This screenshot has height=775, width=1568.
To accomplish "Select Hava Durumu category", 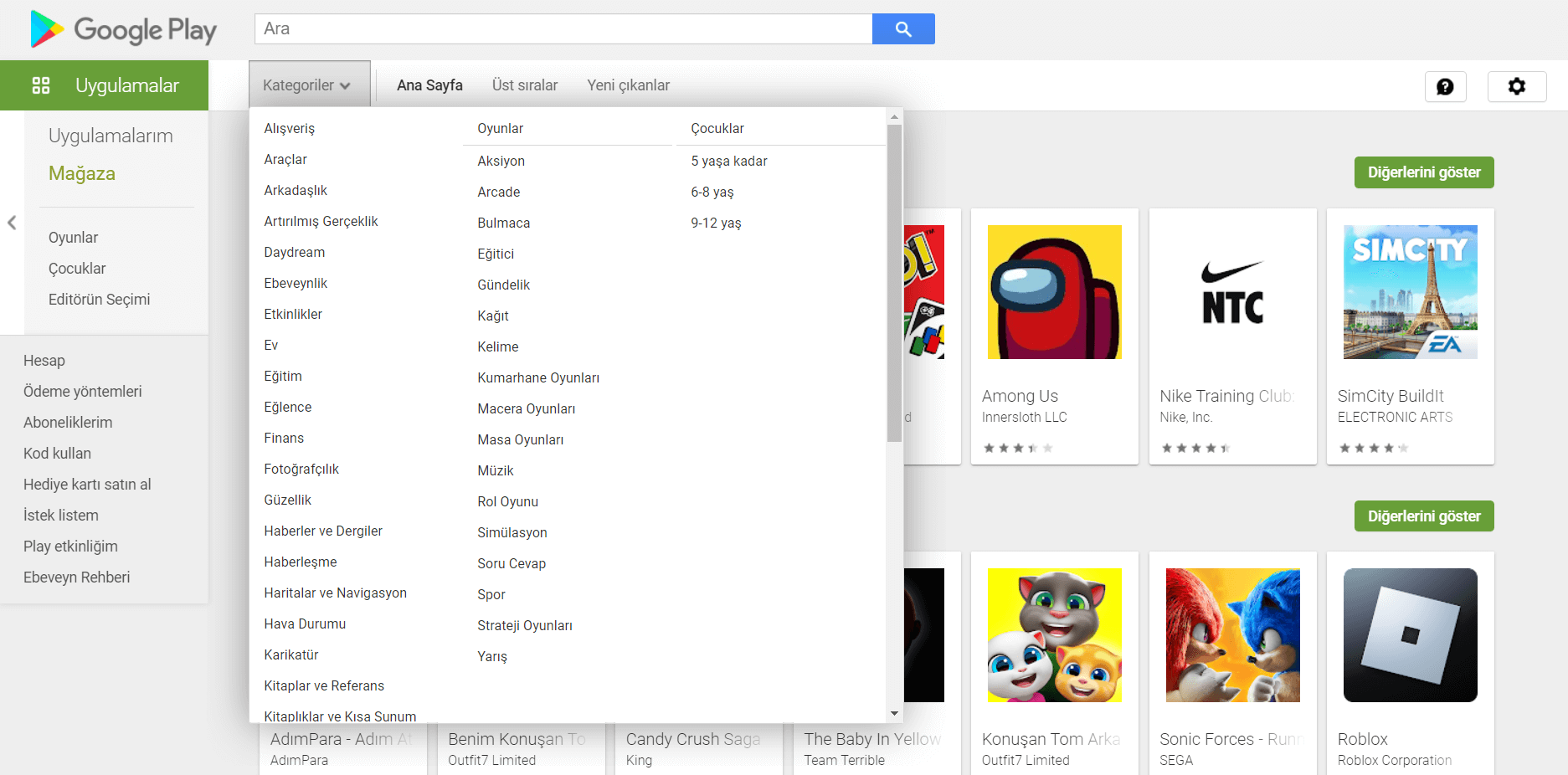I will [305, 624].
